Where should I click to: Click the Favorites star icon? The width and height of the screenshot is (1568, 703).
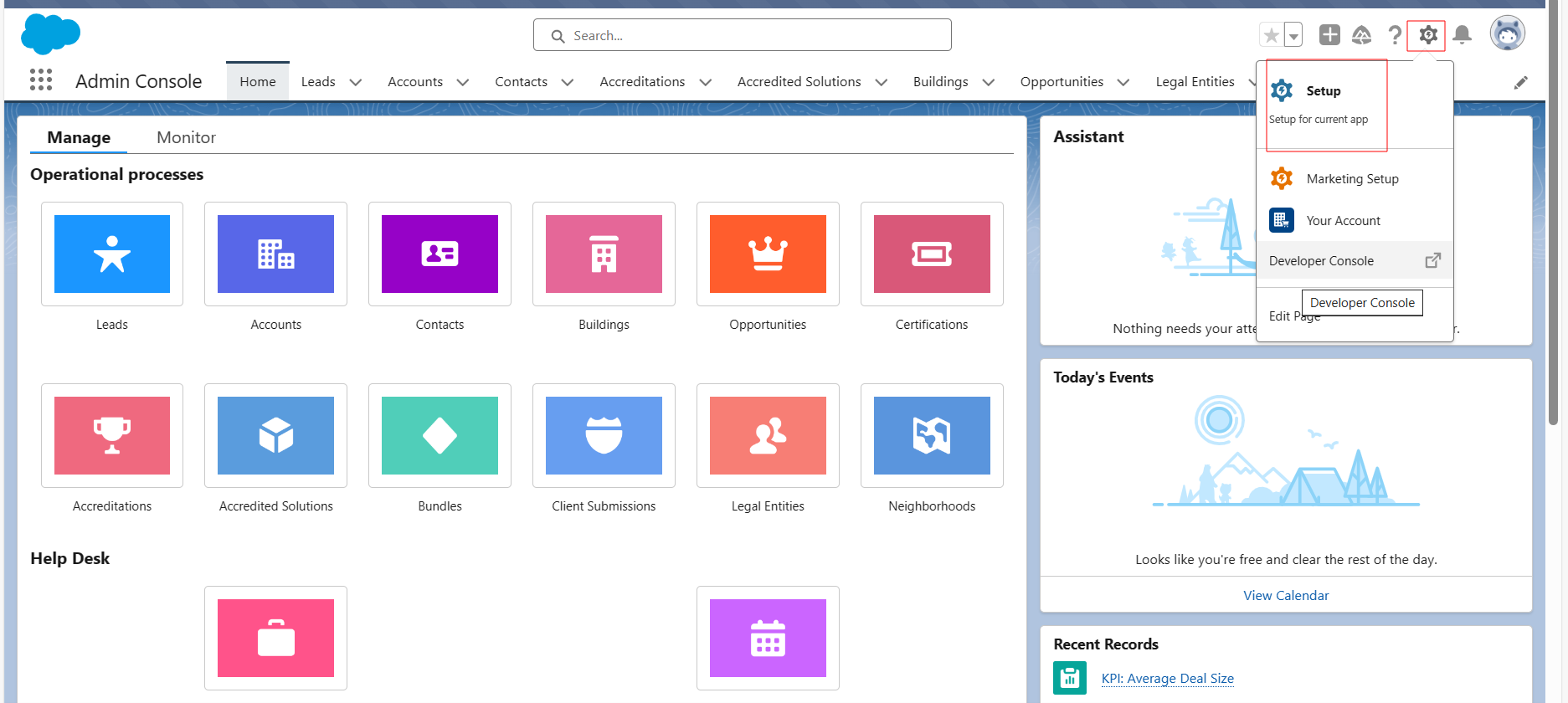pyautogui.click(x=1271, y=35)
